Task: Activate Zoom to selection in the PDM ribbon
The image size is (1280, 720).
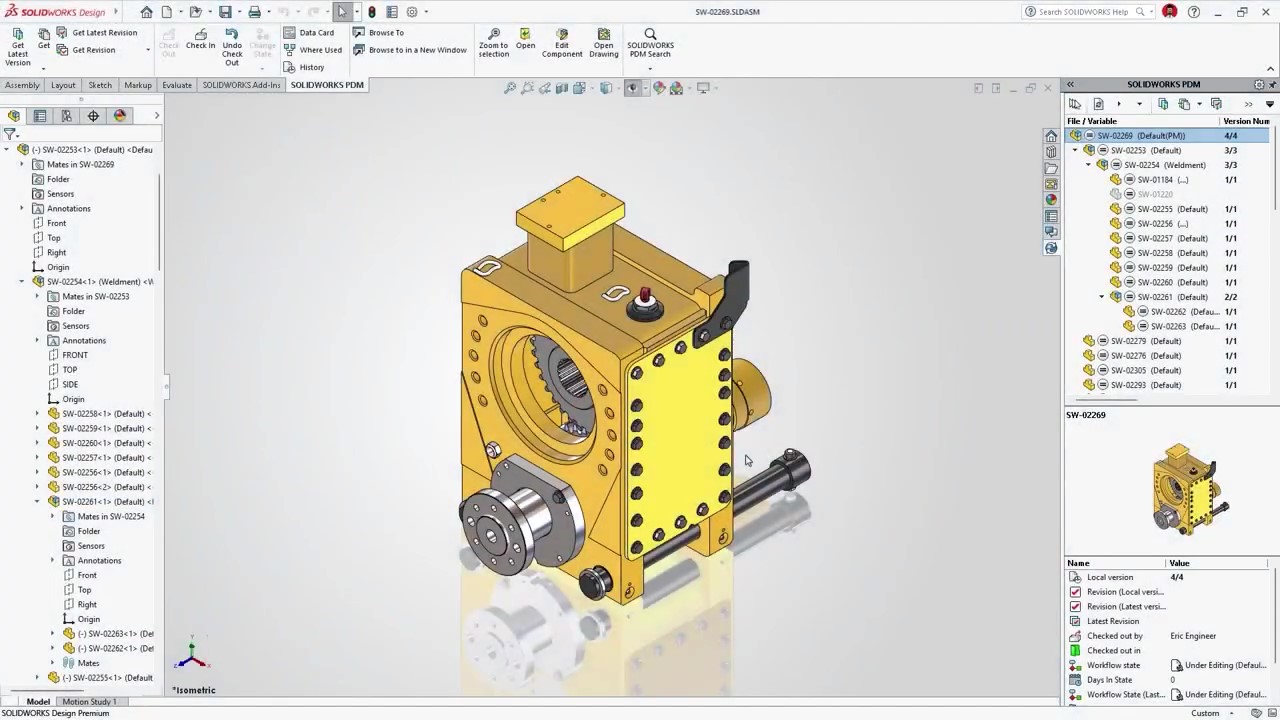Action: (x=493, y=42)
